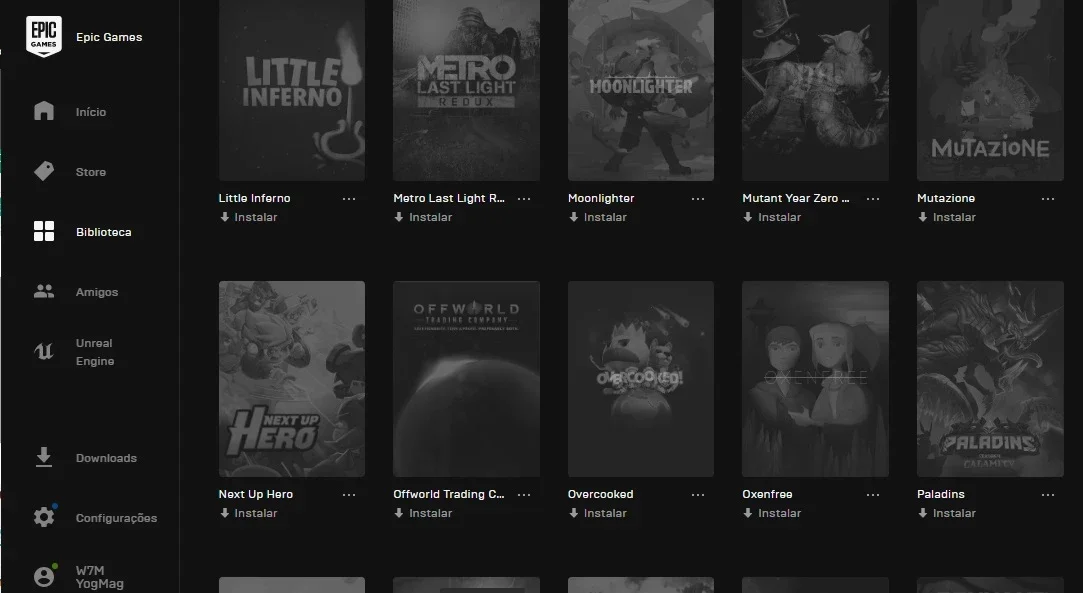Install Mutazione
This screenshot has width=1083, height=593.
point(947,217)
